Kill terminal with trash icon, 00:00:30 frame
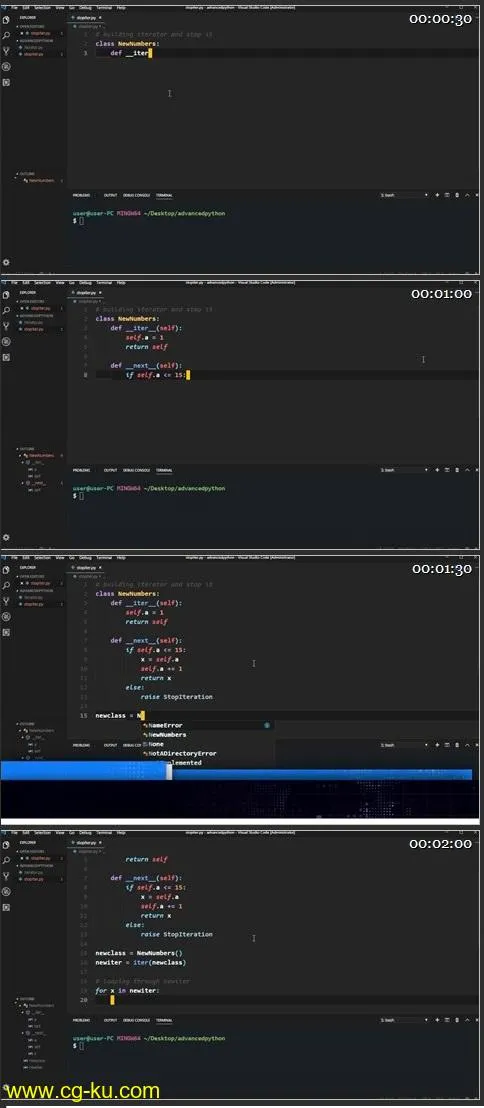The height and width of the screenshot is (1108, 484). coord(456,194)
